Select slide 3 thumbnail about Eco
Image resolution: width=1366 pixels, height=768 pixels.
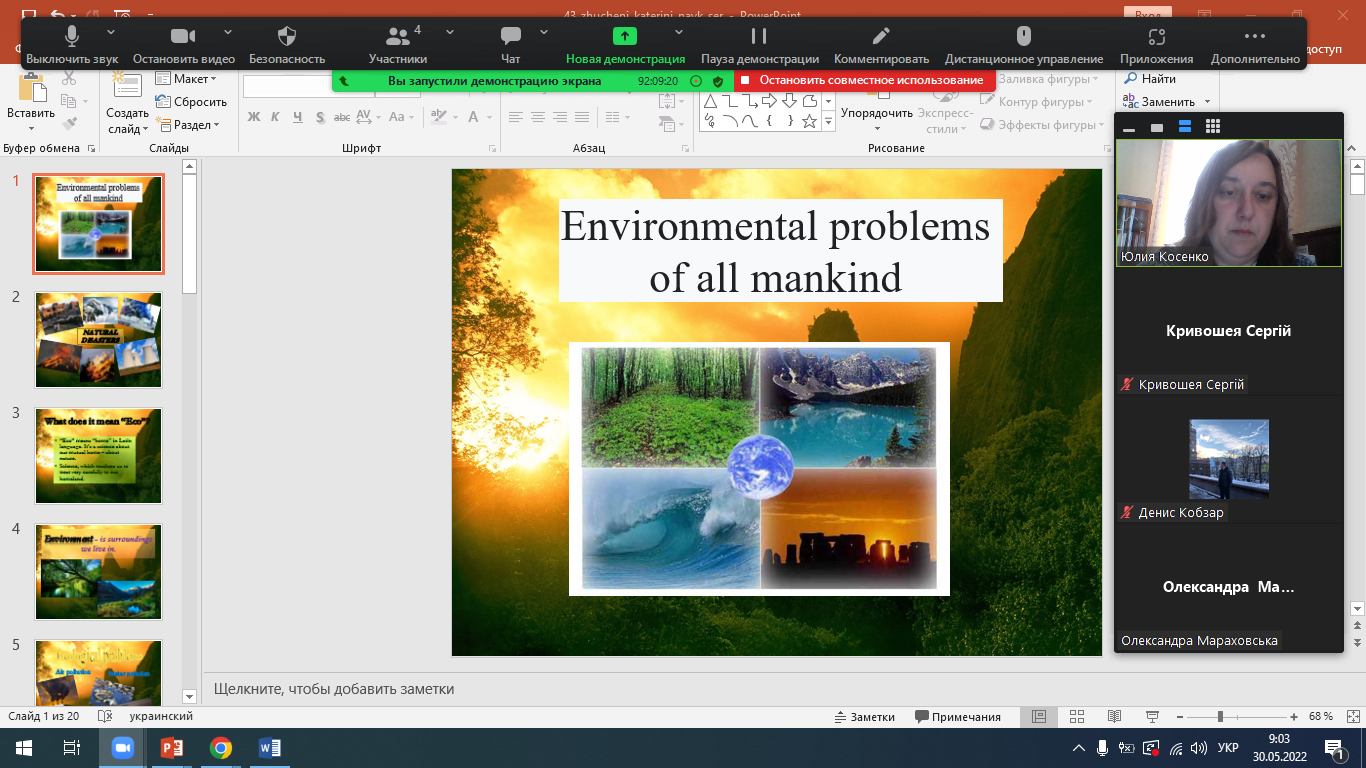click(x=98, y=456)
